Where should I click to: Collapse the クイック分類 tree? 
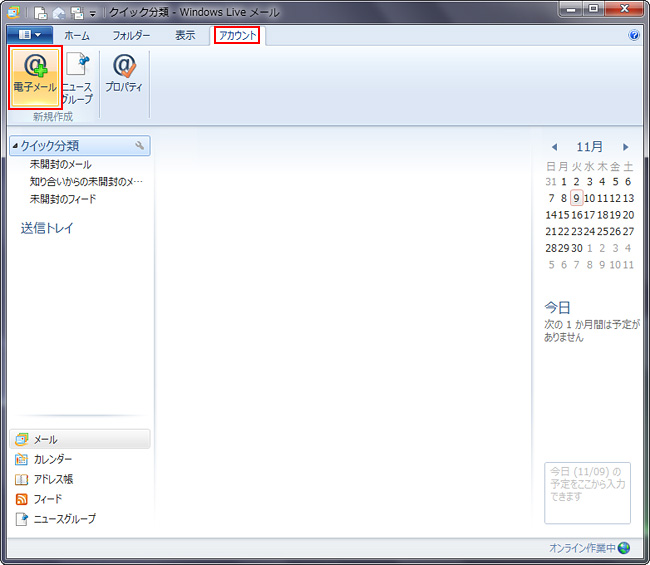click(x=15, y=146)
